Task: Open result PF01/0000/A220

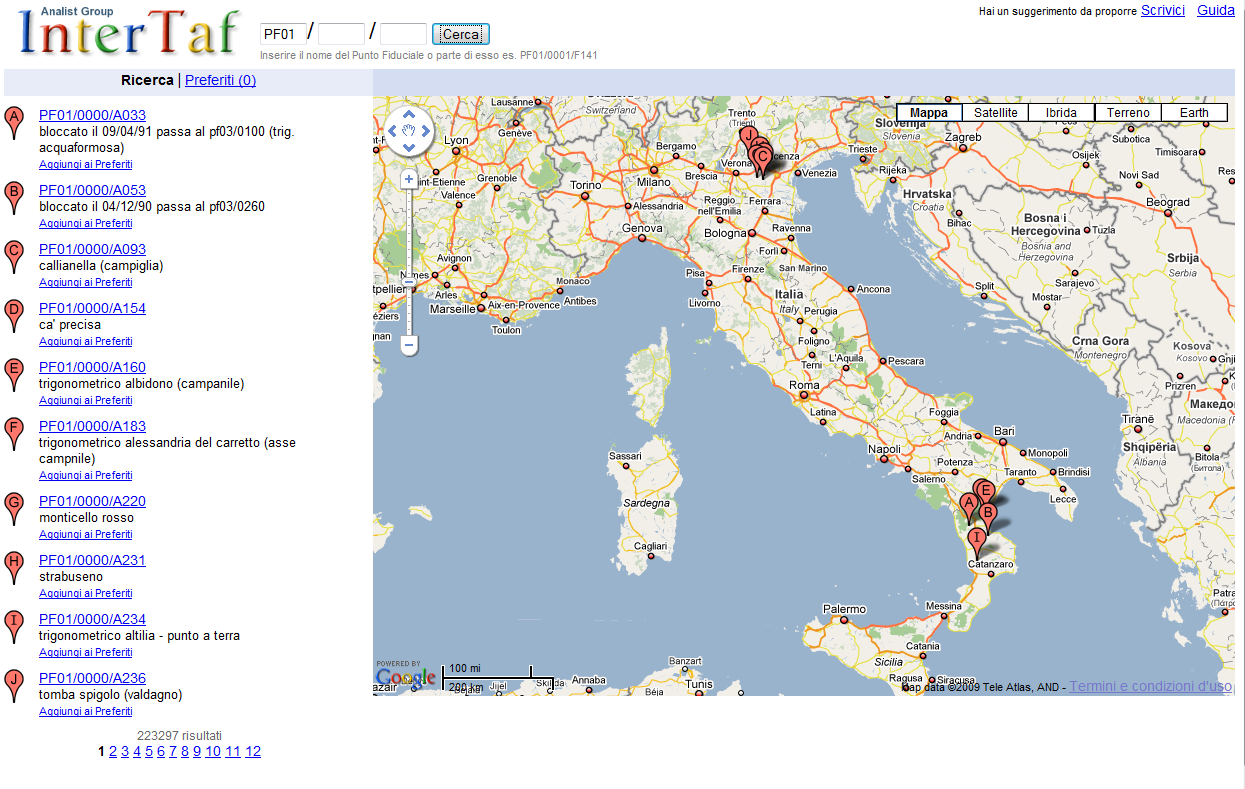Action: click(x=92, y=501)
